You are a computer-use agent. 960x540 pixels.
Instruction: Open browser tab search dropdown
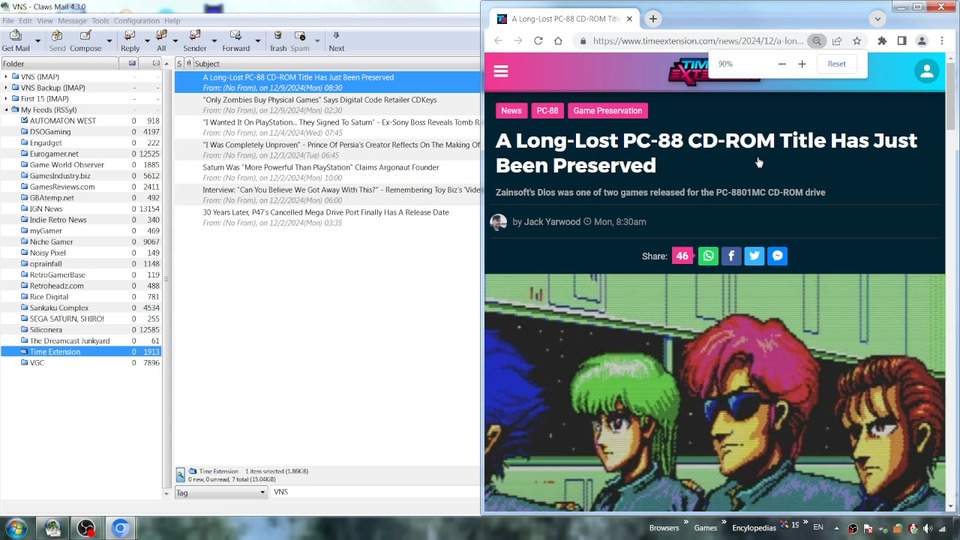point(877,19)
